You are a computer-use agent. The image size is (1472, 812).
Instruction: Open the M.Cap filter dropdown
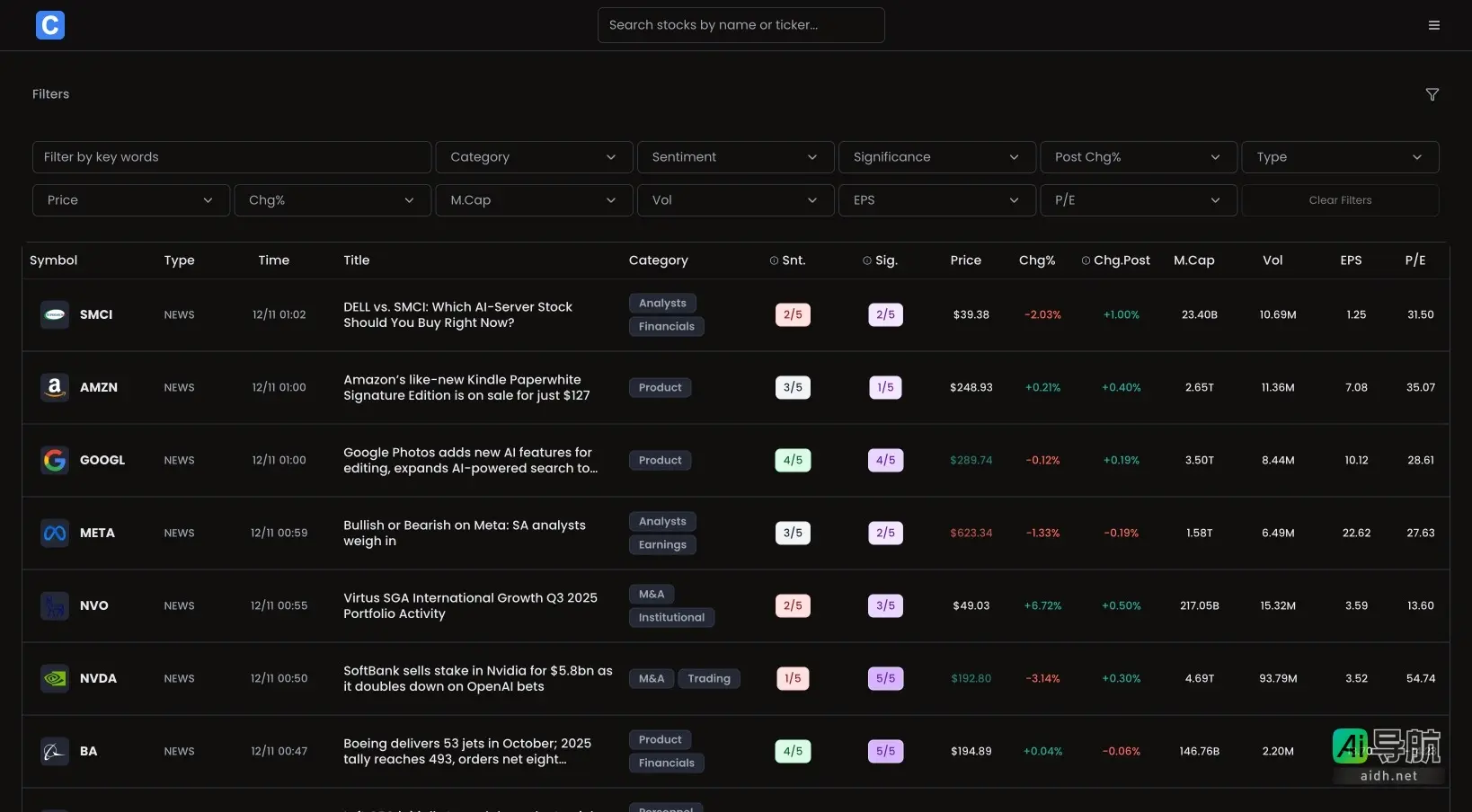pyautogui.click(x=534, y=200)
